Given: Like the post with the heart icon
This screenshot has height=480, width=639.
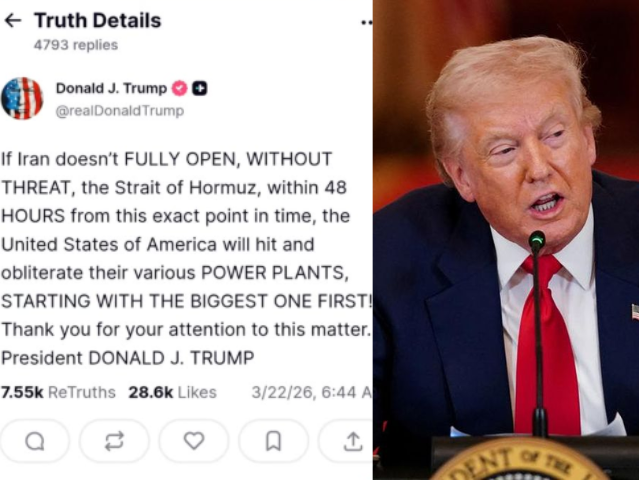Looking at the screenshot, I should 194,441.
